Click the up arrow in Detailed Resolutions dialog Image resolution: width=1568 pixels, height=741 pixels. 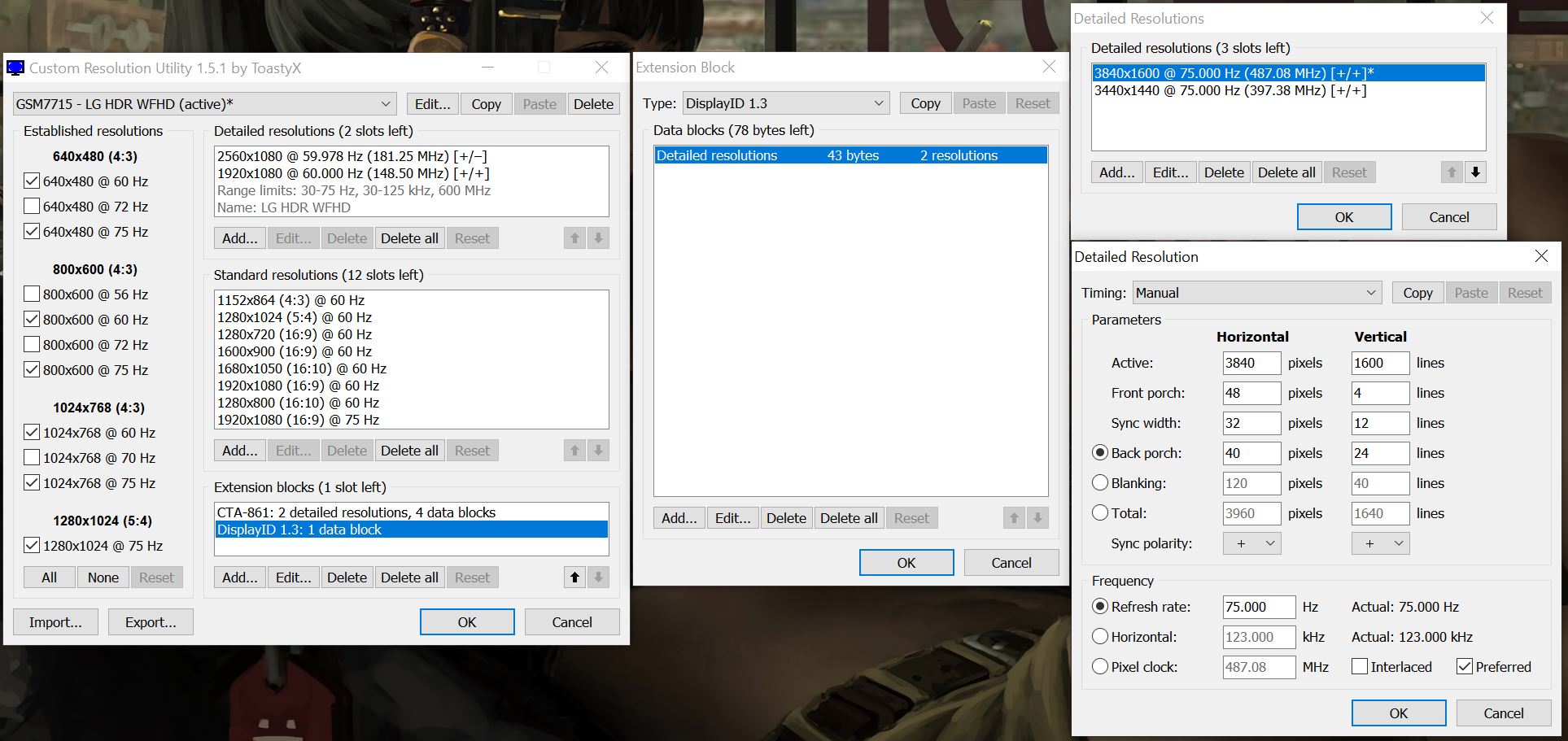(1452, 172)
